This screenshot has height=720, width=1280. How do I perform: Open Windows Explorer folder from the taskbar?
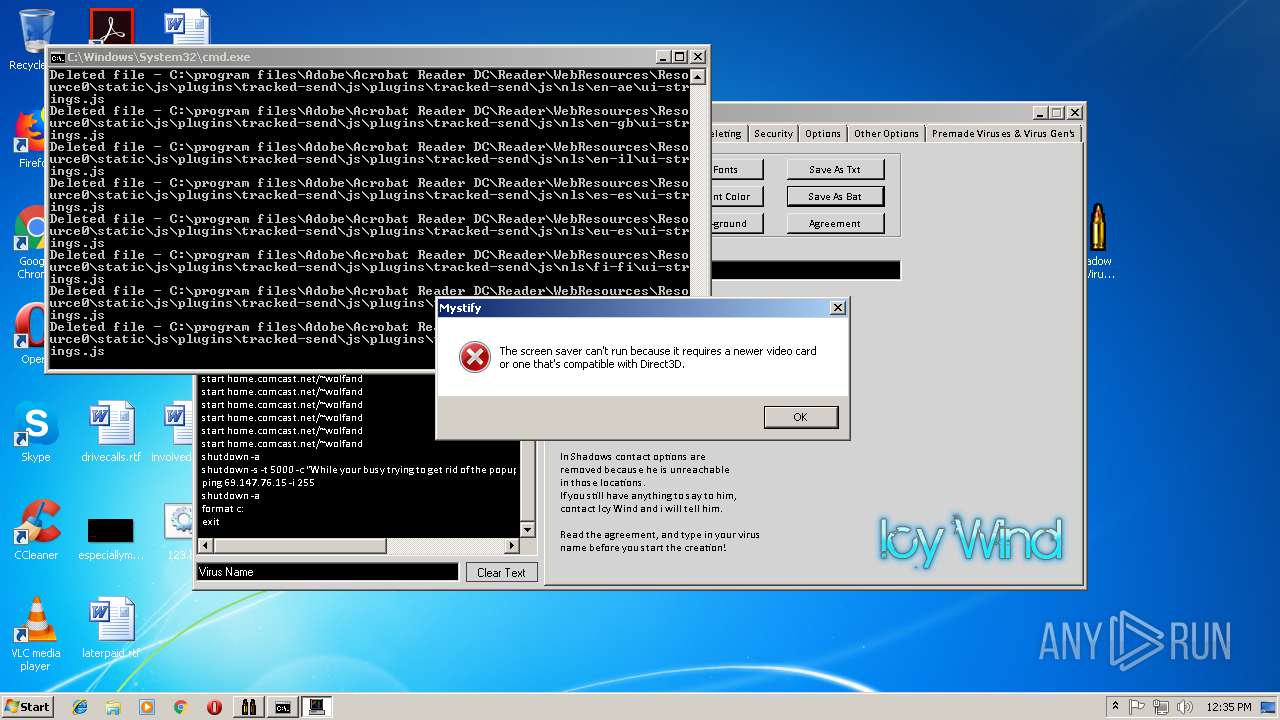[x=113, y=707]
